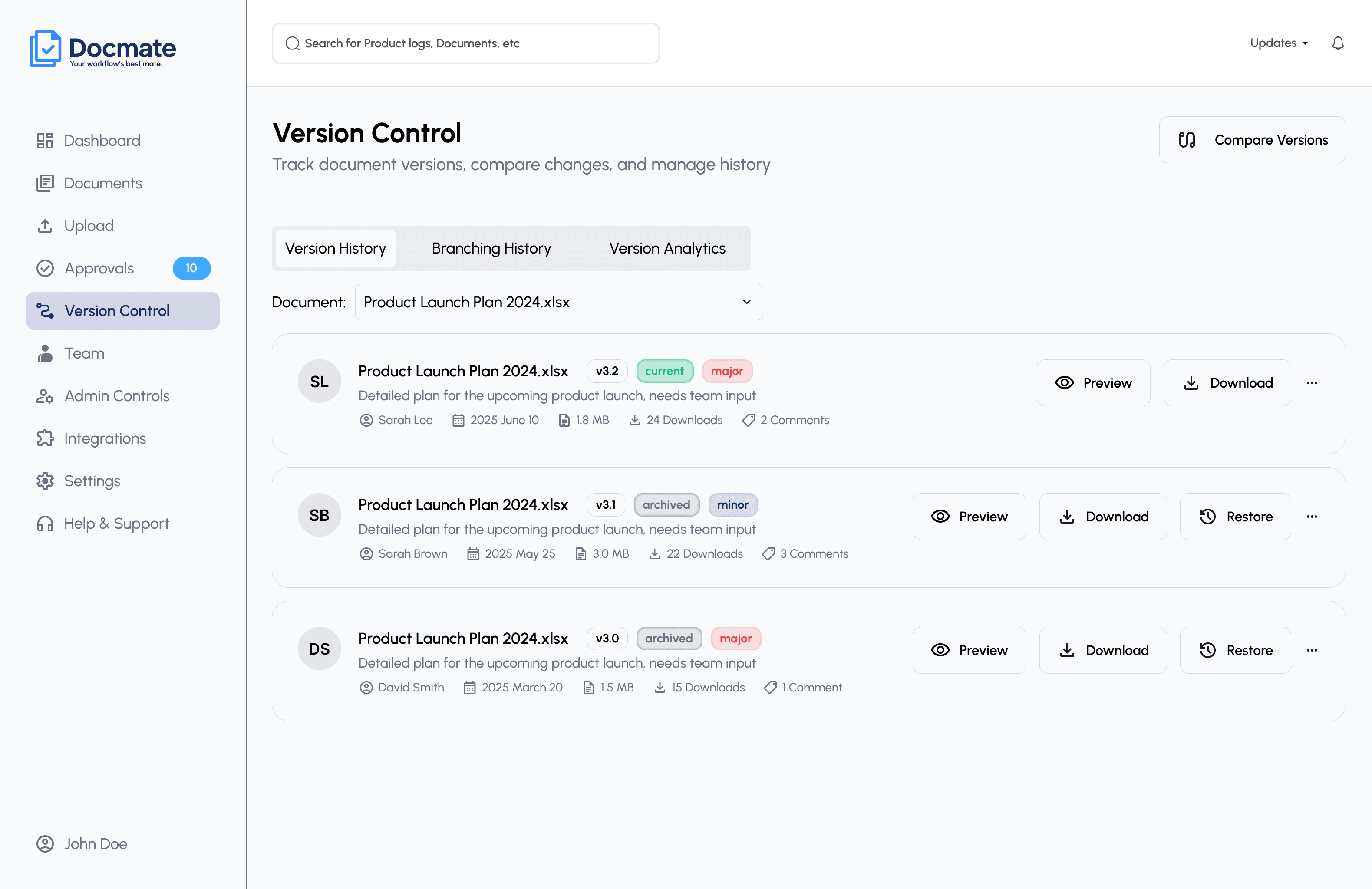Open John Doe user profile

[82, 844]
